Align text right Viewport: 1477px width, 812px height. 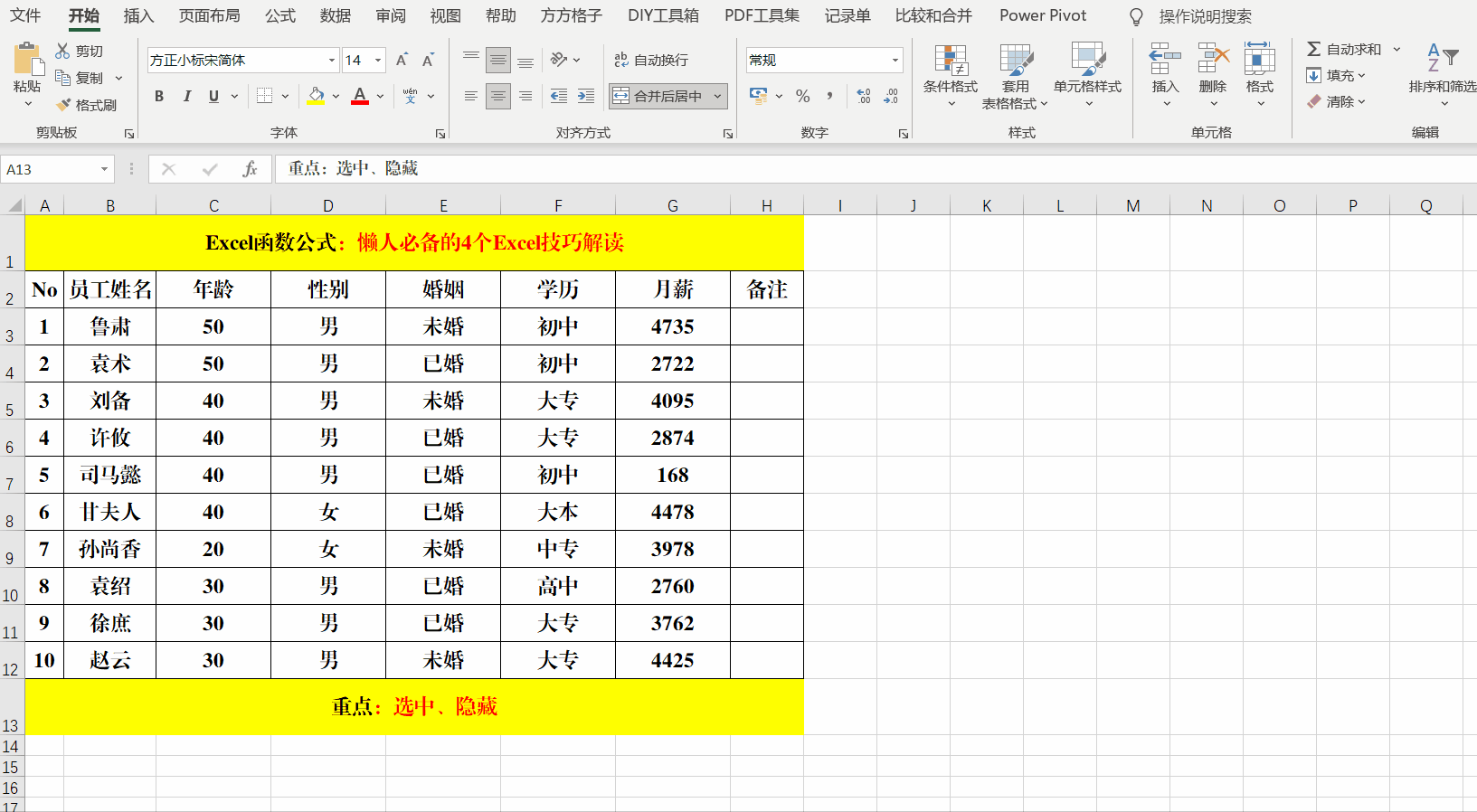[525, 96]
